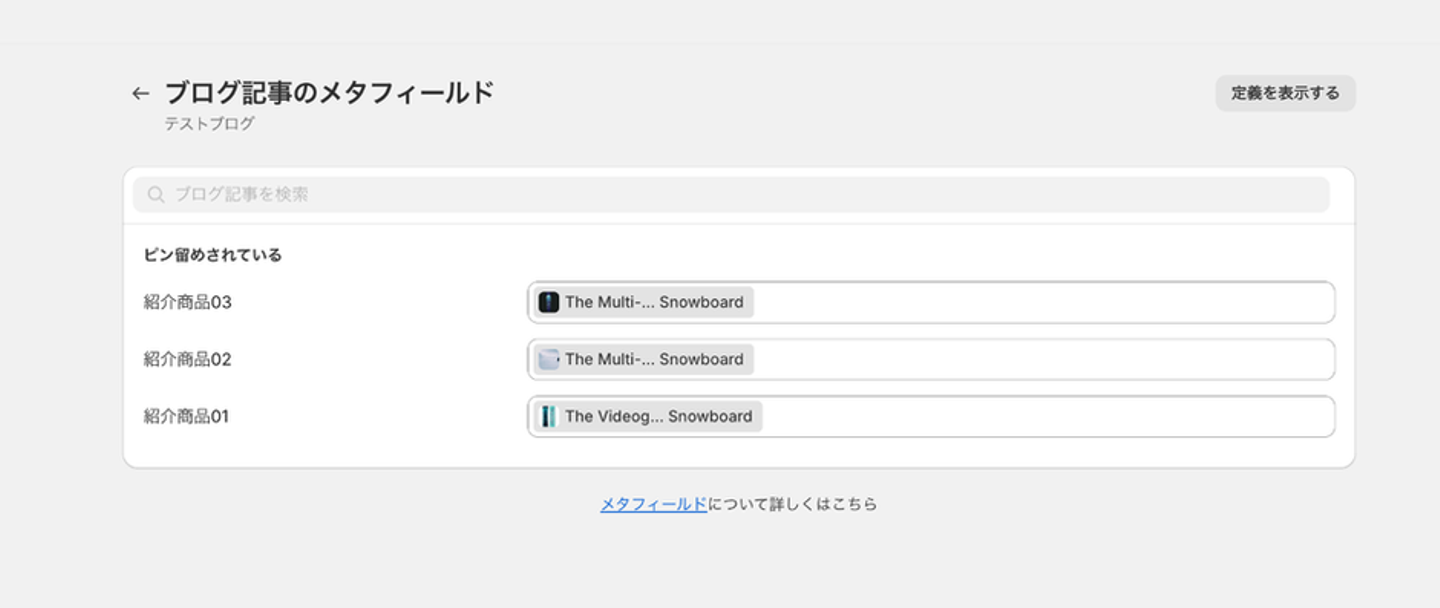Click the ブログ記事のメタフィールド page title
This screenshot has width=1440, height=608.
[x=329, y=93]
